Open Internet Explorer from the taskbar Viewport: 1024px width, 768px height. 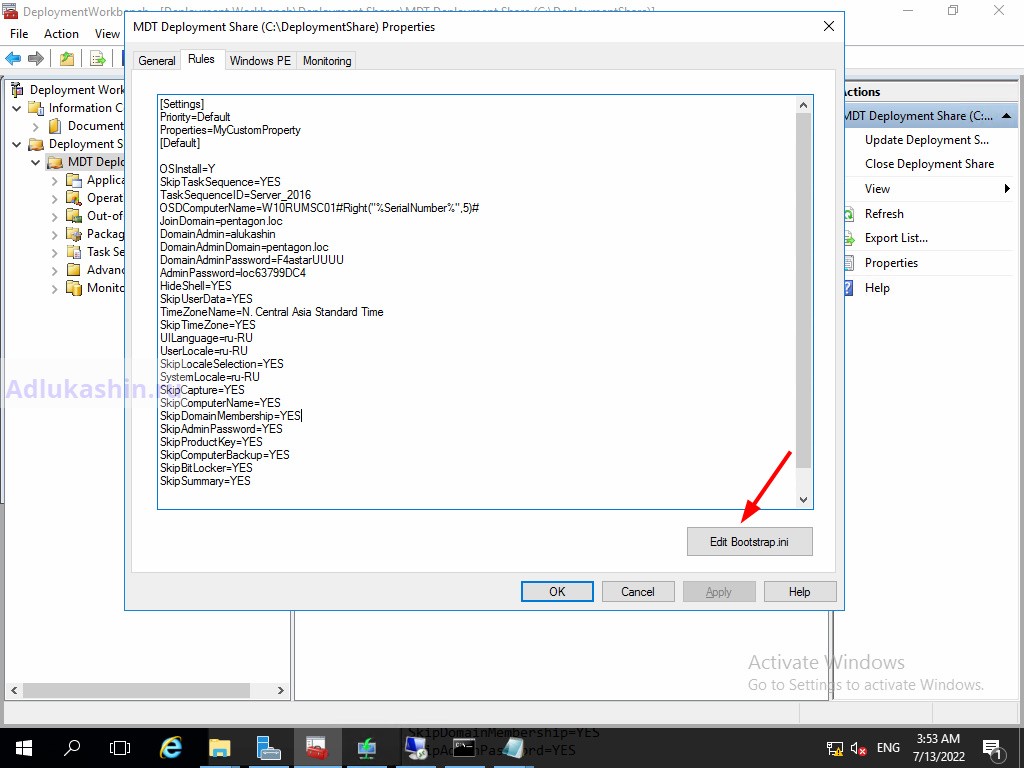tap(171, 748)
